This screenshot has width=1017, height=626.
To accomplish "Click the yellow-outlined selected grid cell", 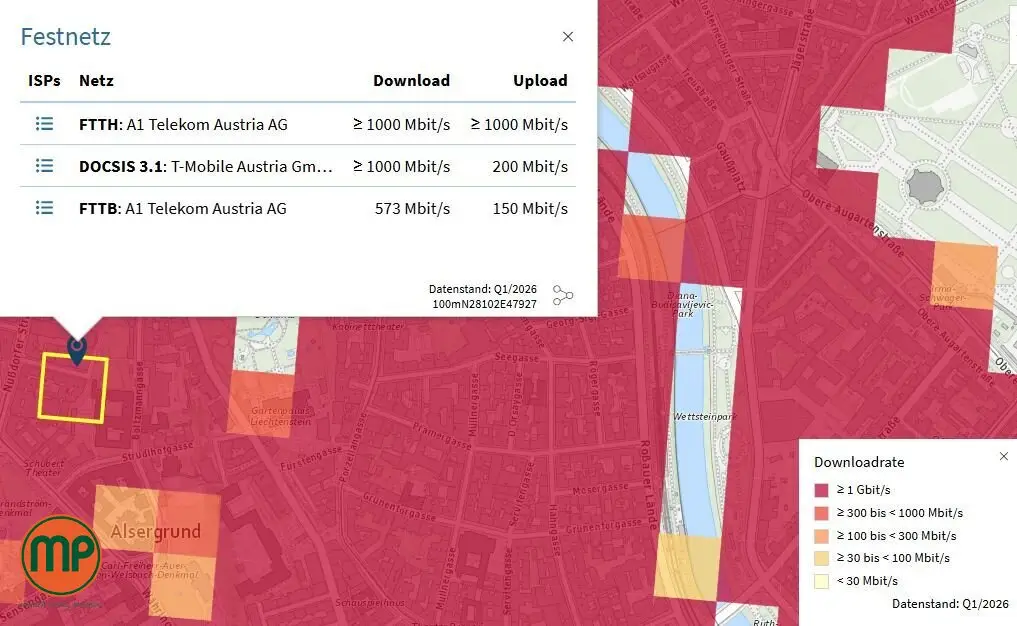I will [x=73, y=388].
